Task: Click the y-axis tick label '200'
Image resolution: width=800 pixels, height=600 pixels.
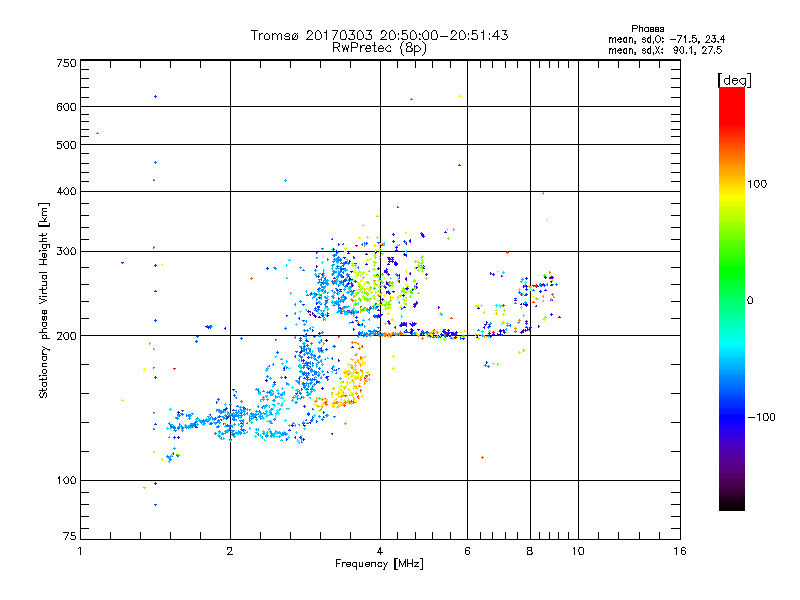Action: pyautogui.click(x=66, y=336)
